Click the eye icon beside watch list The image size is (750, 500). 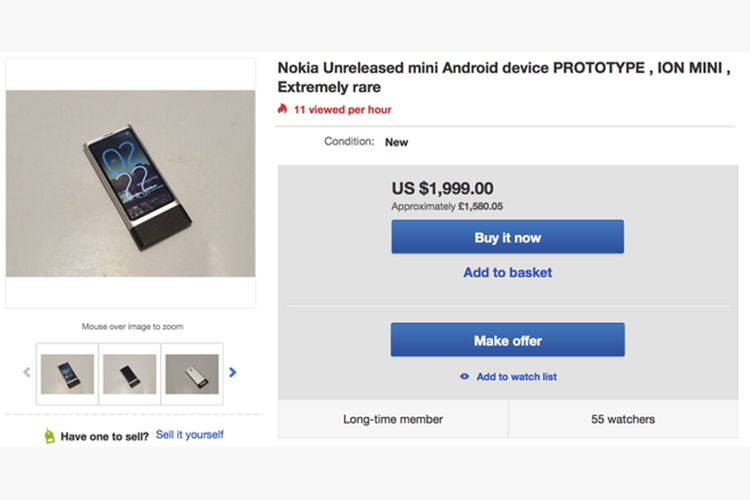click(x=464, y=377)
